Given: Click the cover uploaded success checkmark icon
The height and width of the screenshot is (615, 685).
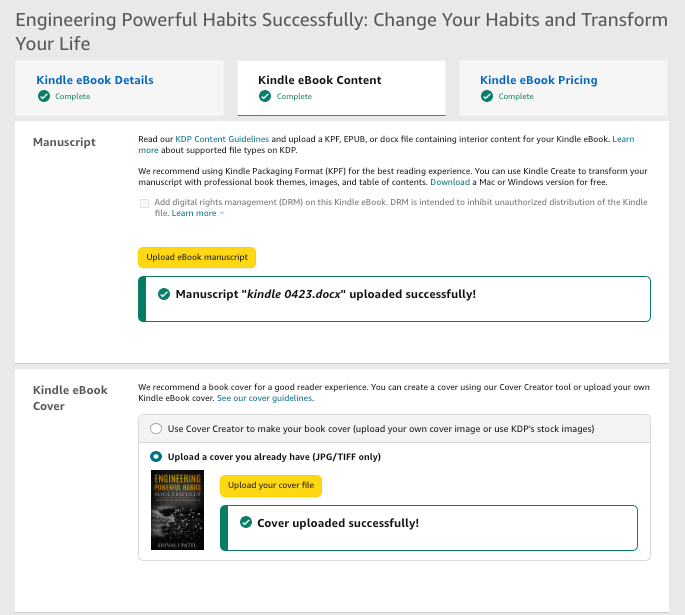Looking at the screenshot, I should pos(246,522).
